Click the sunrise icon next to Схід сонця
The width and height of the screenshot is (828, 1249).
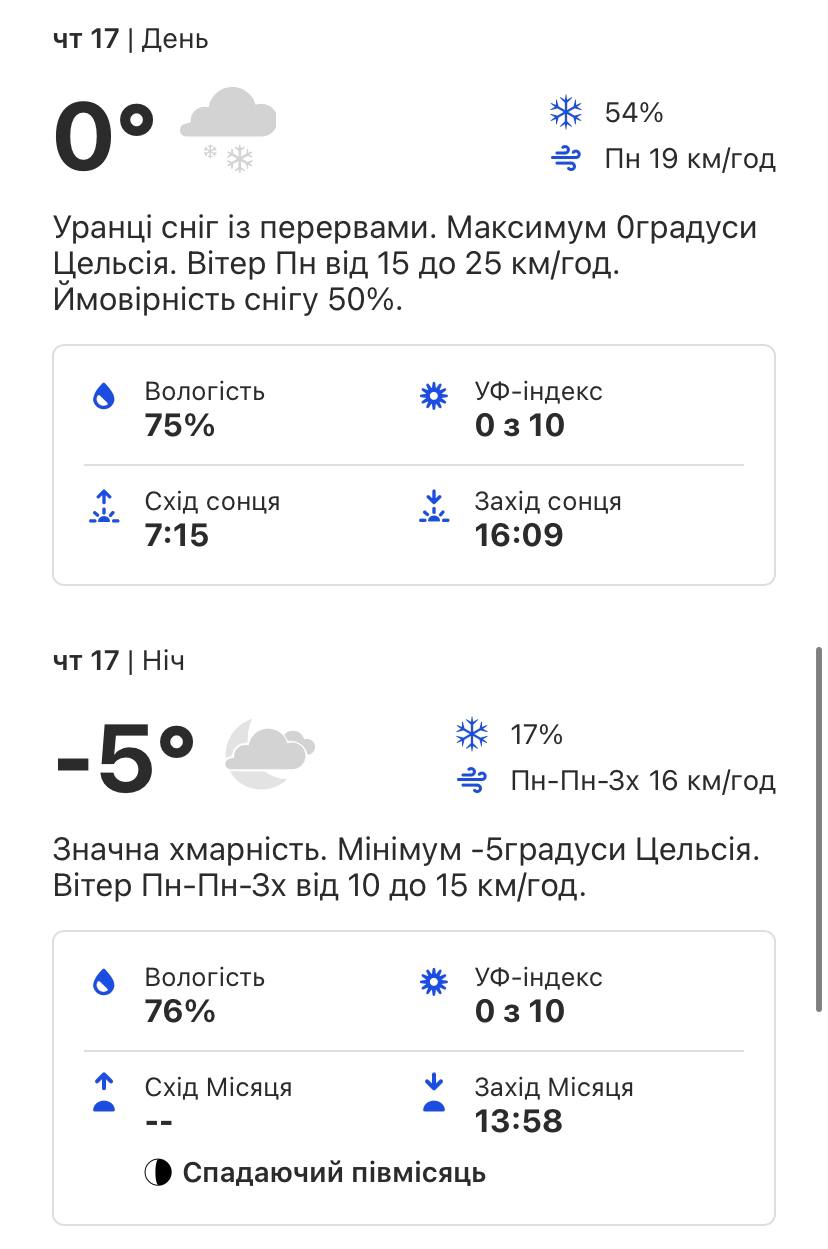[x=105, y=508]
